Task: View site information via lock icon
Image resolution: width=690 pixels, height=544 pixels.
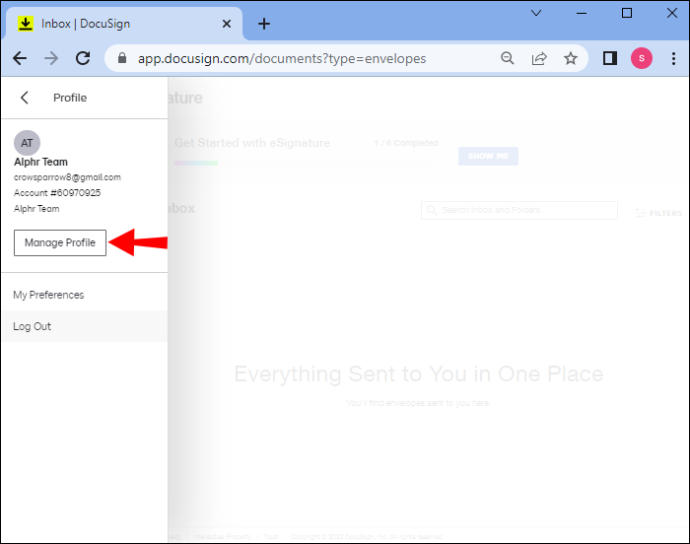Action: (122, 58)
